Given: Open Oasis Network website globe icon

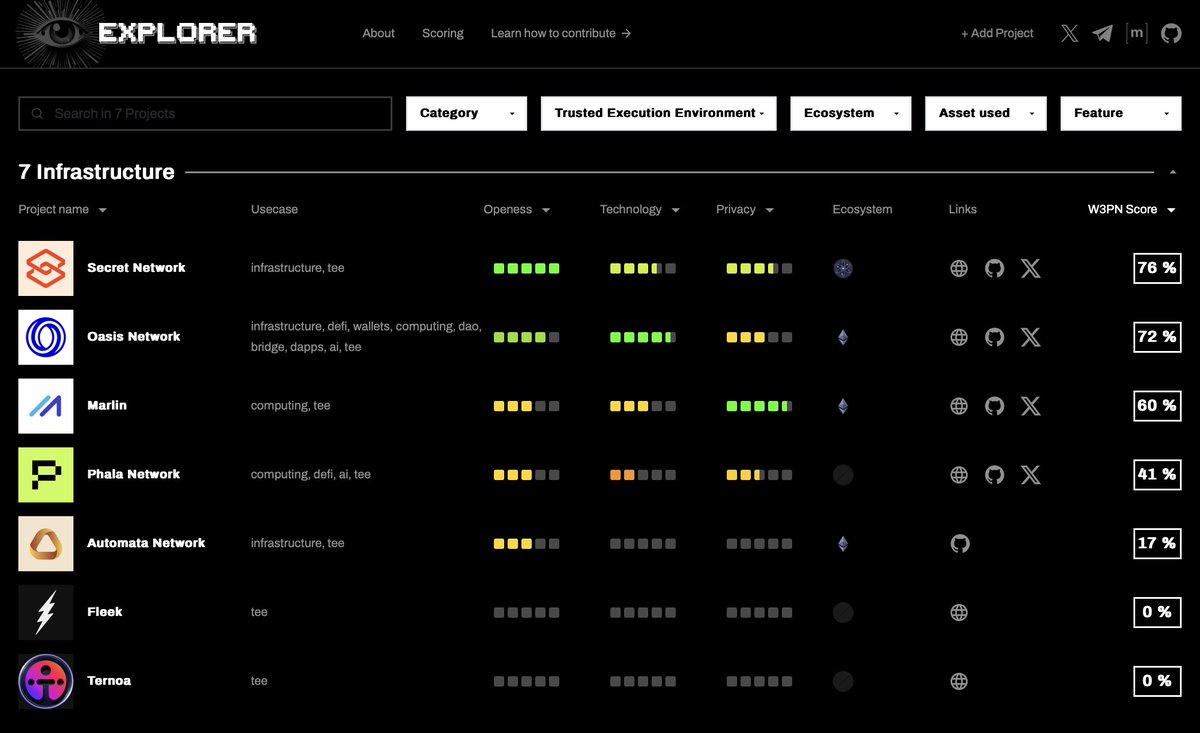Looking at the screenshot, I should click(x=959, y=337).
